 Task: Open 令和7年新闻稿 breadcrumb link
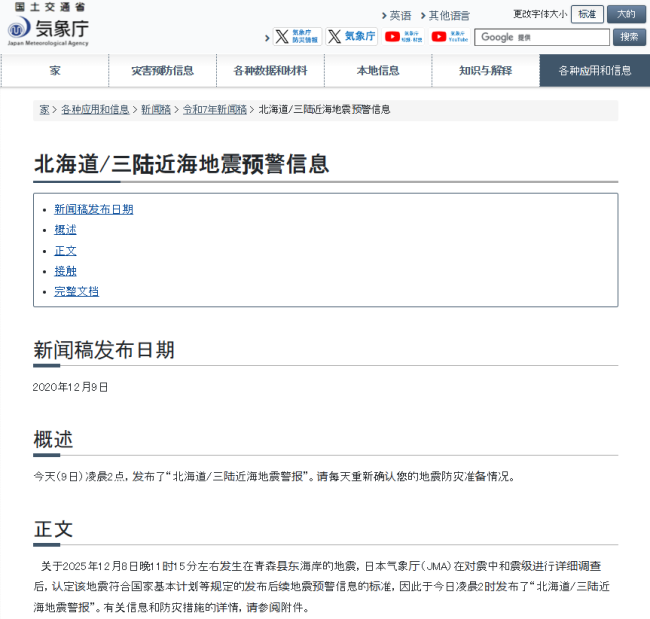(x=214, y=109)
